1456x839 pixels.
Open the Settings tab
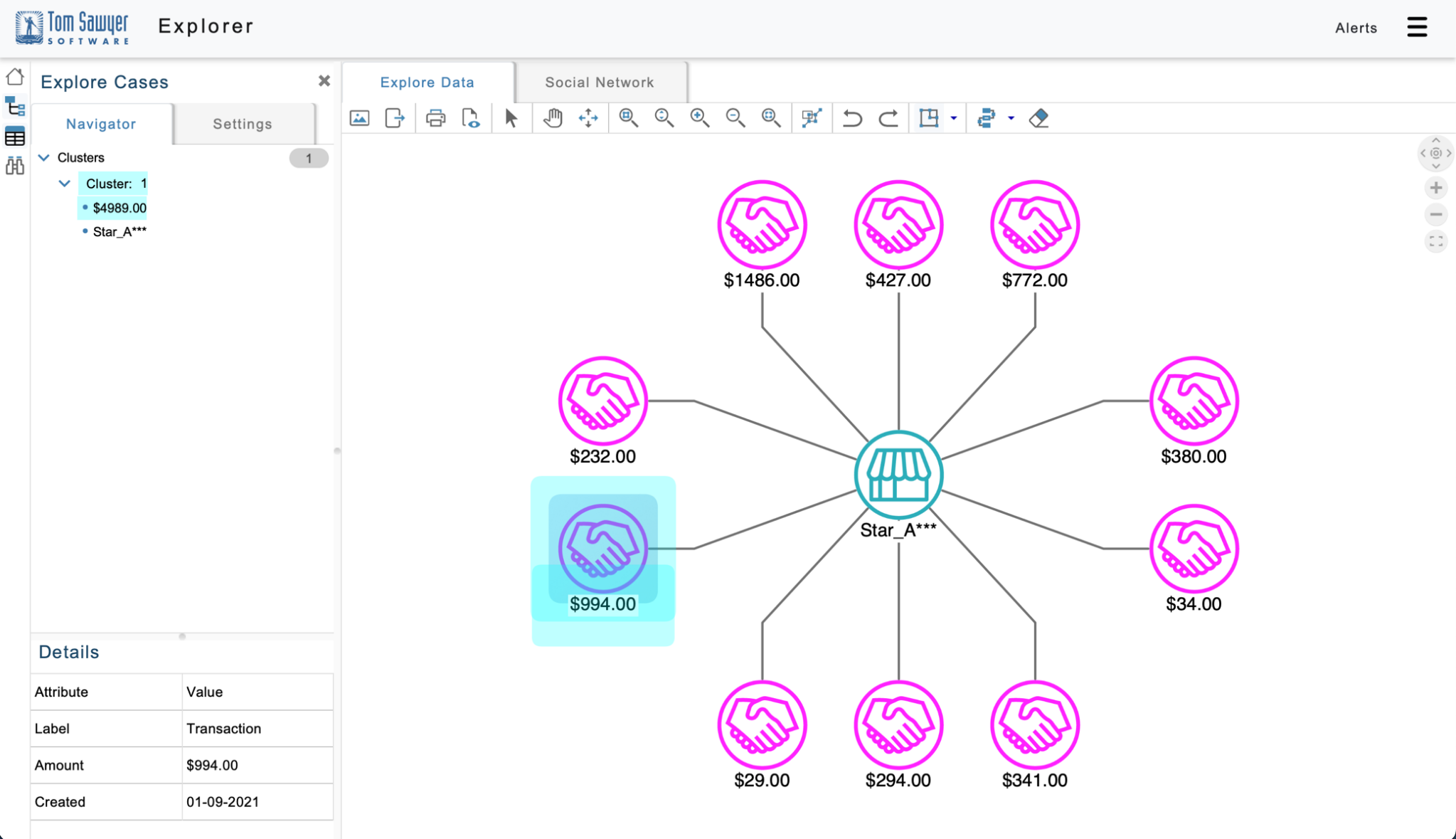point(243,124)
